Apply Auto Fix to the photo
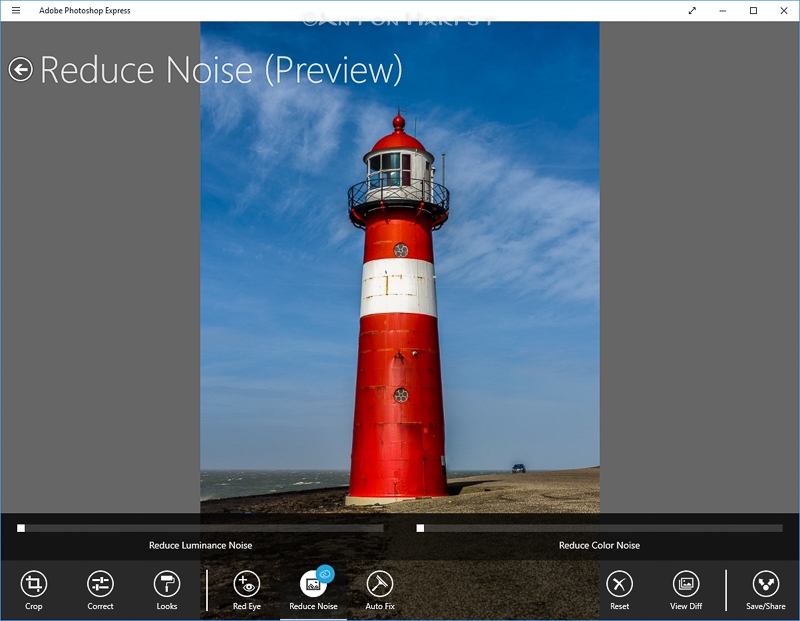Screen dimensions: 800x621 [380, 584]
